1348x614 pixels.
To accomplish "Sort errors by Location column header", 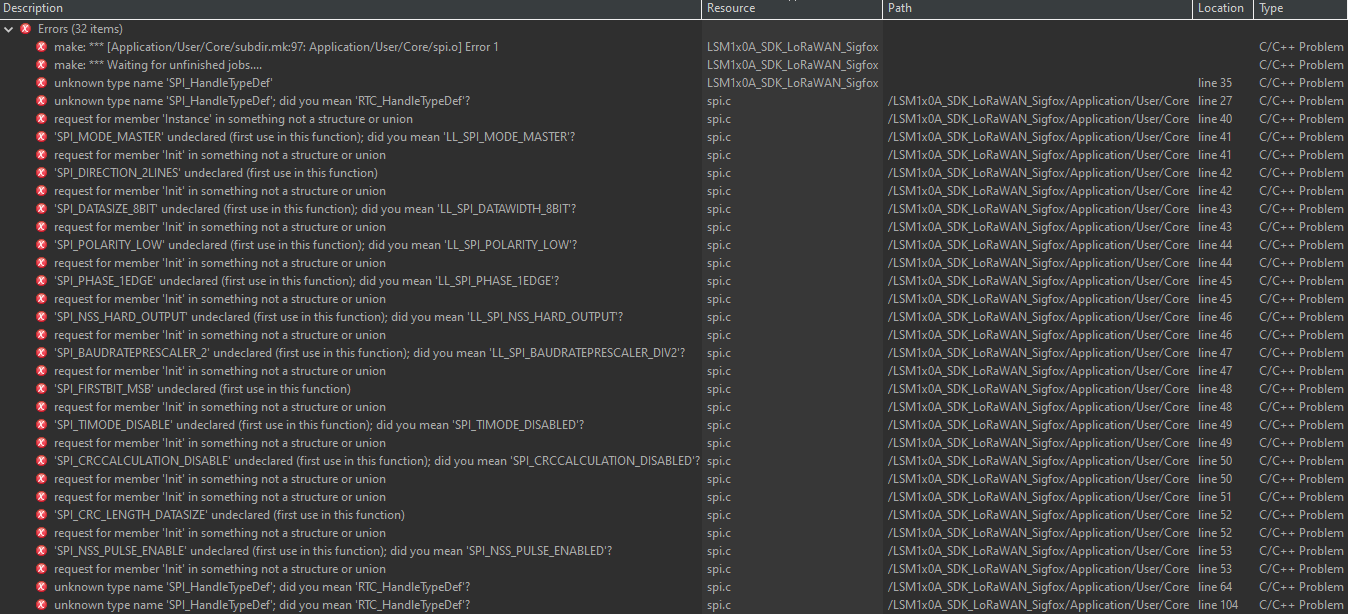I will pos(1220,8).
